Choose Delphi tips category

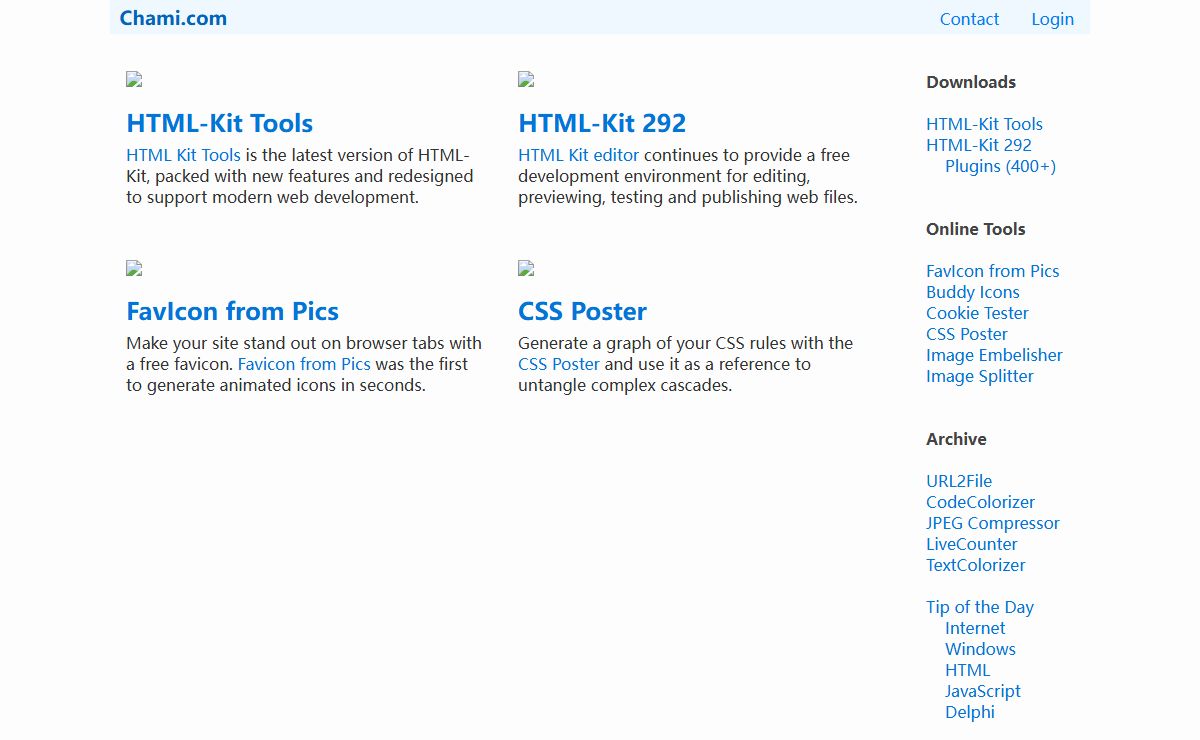[970, 712]
